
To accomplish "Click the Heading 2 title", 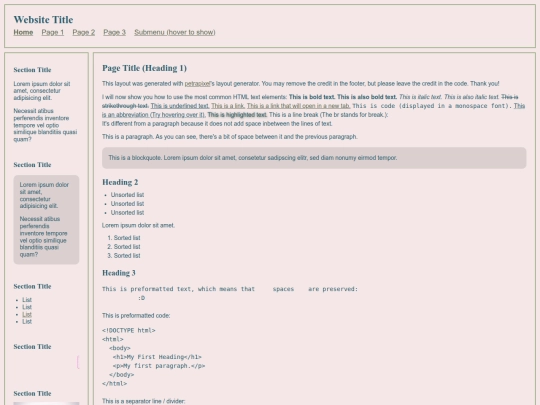I will [120, 182].
